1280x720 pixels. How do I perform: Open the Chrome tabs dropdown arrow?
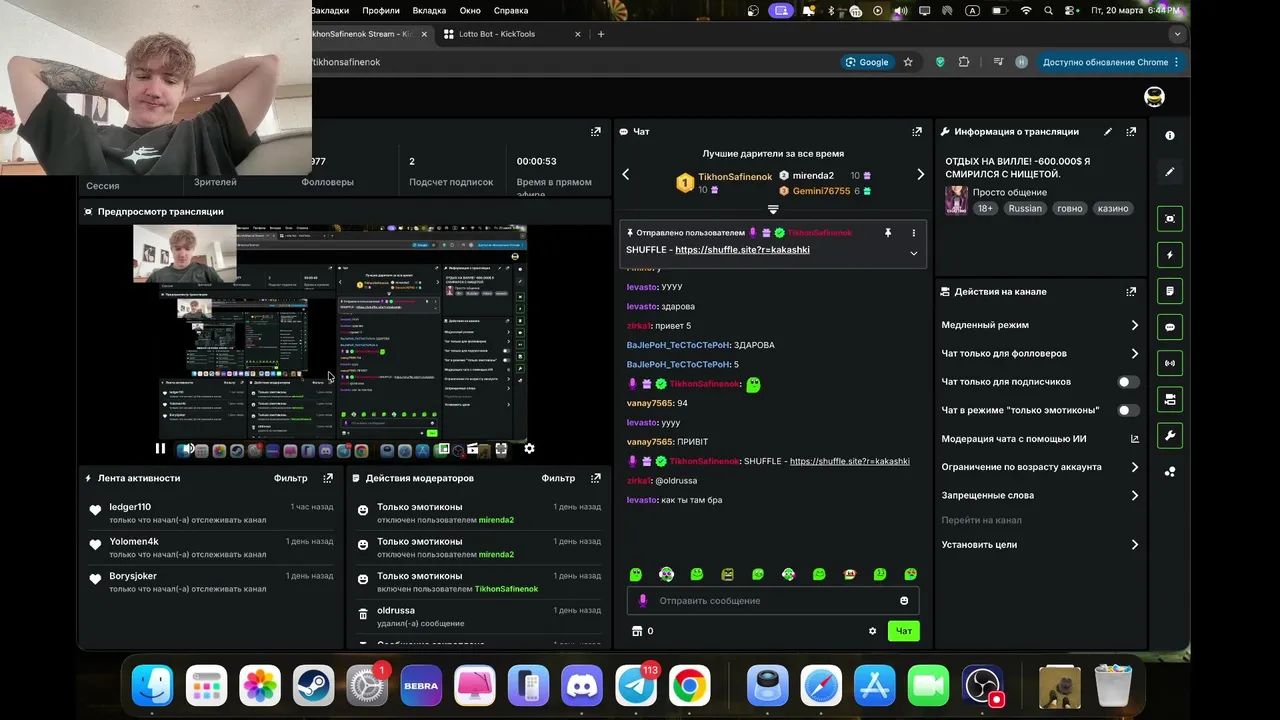(x=1178, y=34)
